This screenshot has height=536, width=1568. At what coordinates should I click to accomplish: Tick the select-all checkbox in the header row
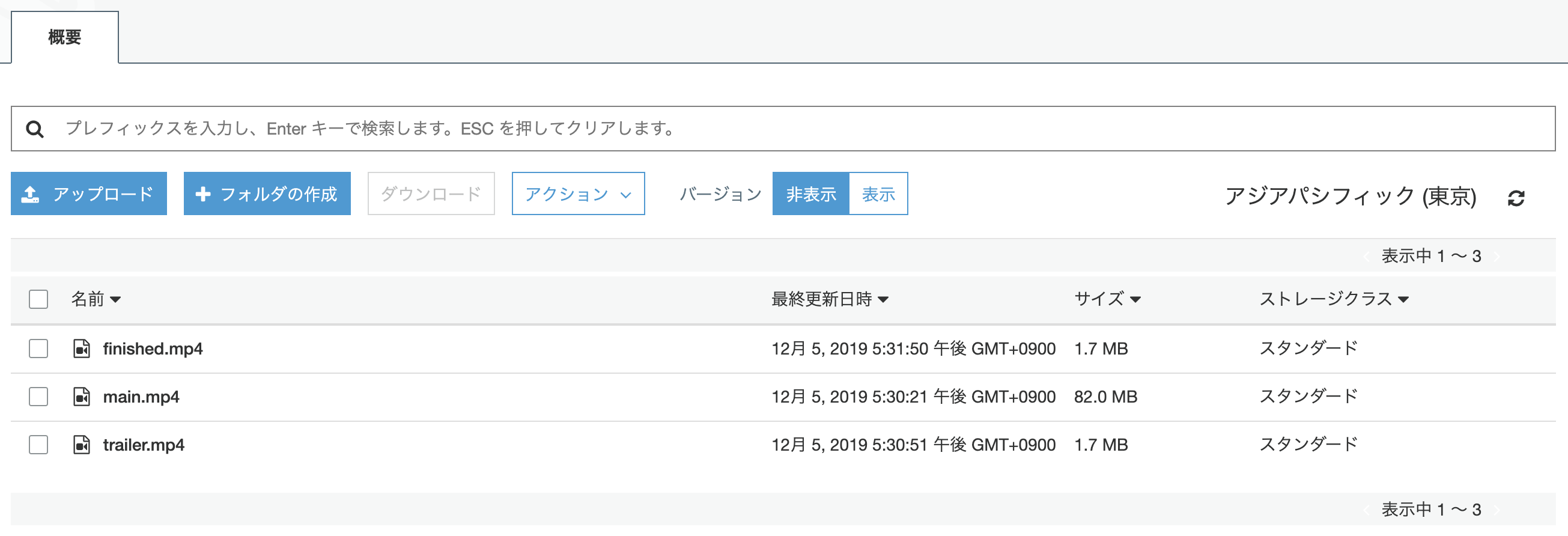[38, 299]
